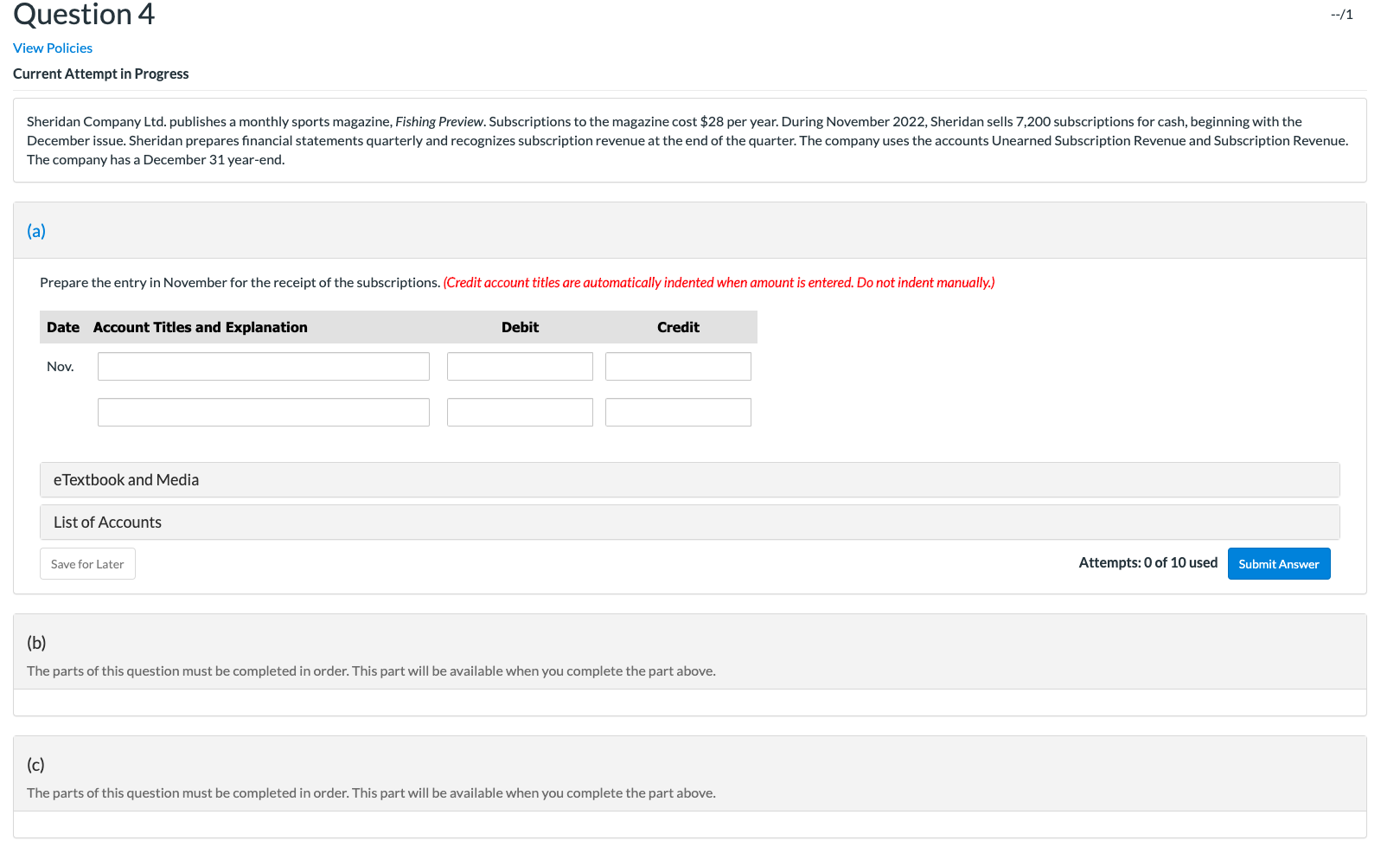The image size is (1400, 866).
Task: Select the first Debit amount field
Action: pyautogui.click(x=519, y=366)
